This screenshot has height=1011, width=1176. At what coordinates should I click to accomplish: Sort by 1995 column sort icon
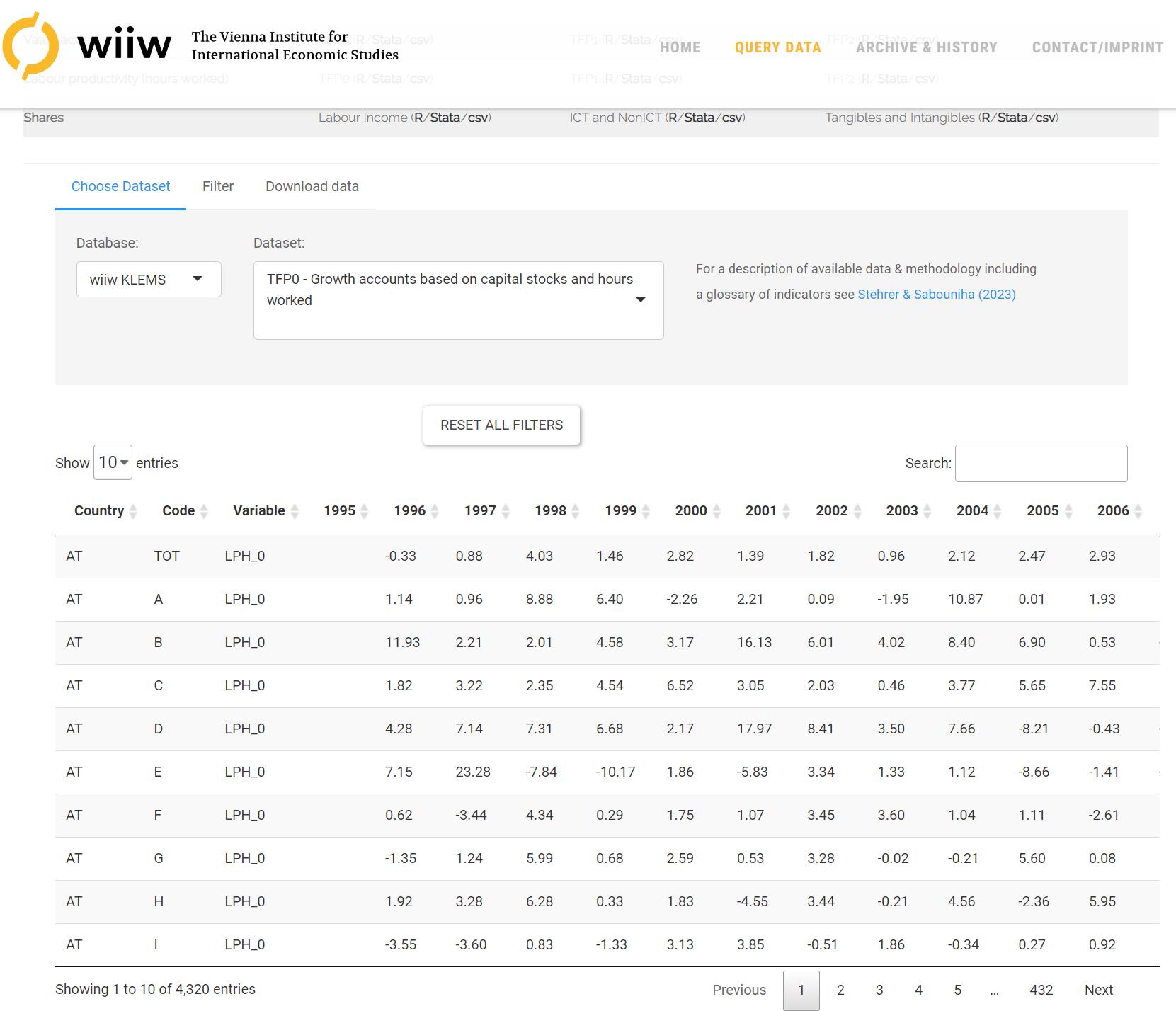(x=365, y=511)
